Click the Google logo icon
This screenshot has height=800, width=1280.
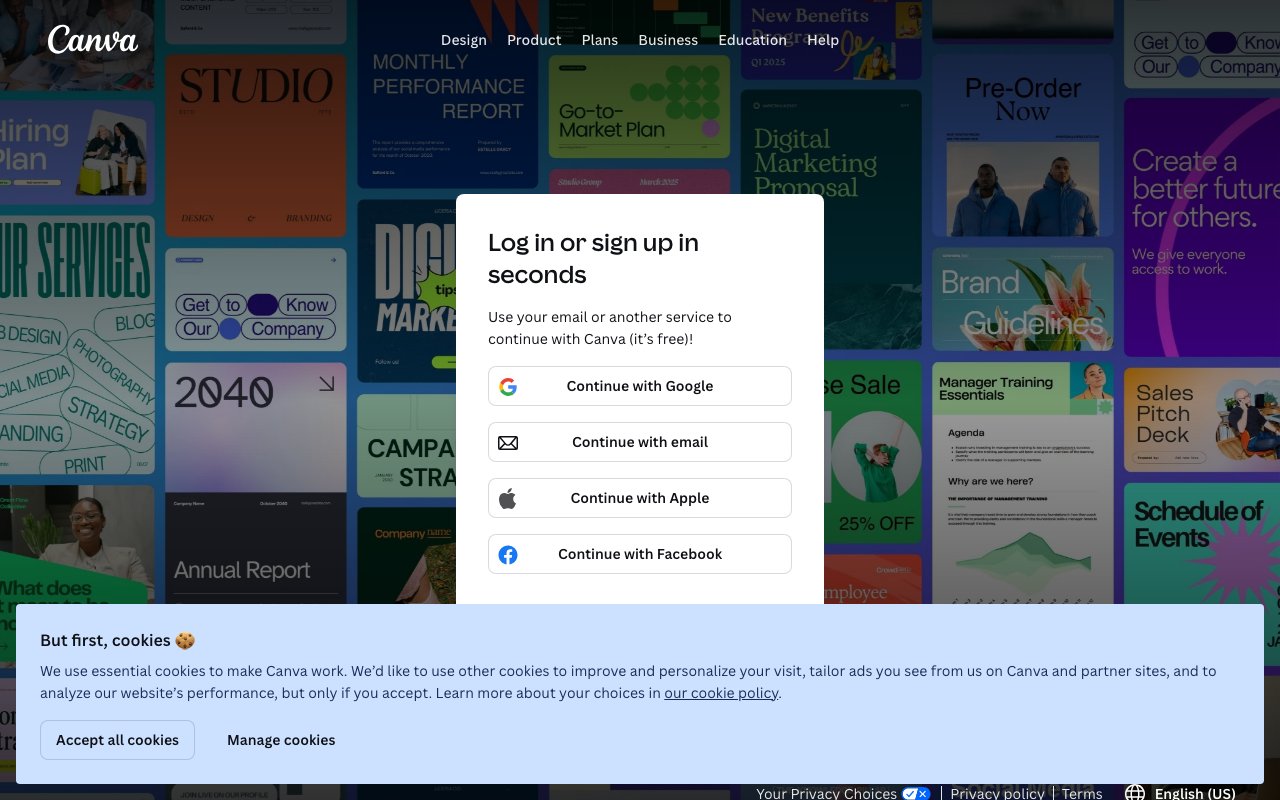(508, 386)
